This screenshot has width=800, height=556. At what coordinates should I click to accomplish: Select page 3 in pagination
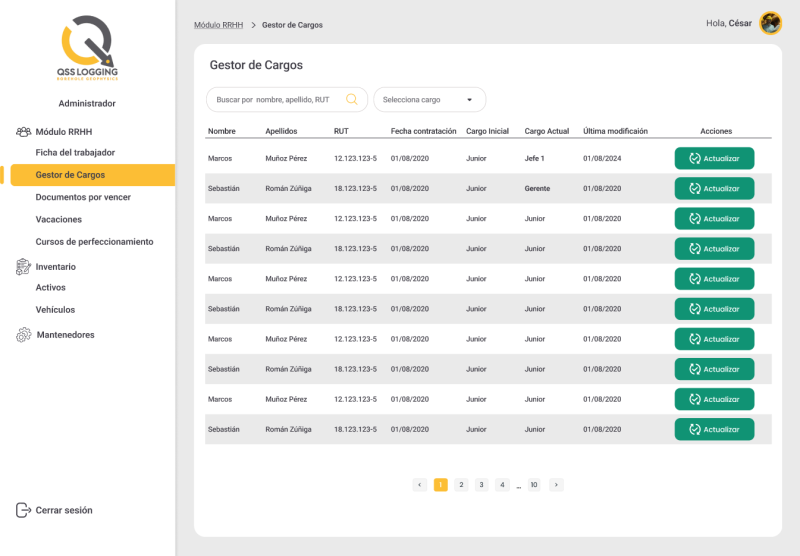coord(481,485)
